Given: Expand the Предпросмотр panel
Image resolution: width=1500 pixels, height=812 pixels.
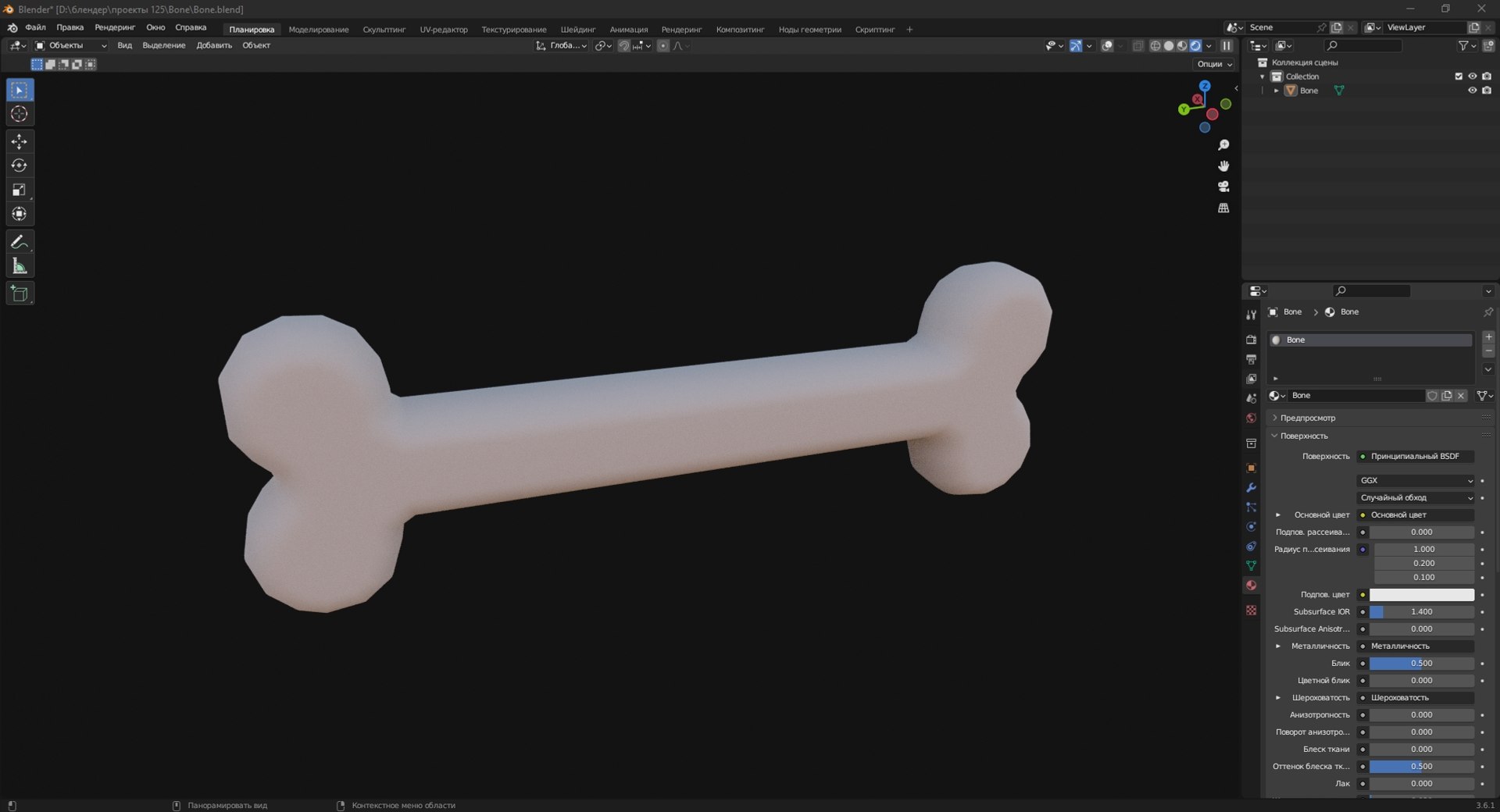Looking at the screenshot, I should [1308, 418].
